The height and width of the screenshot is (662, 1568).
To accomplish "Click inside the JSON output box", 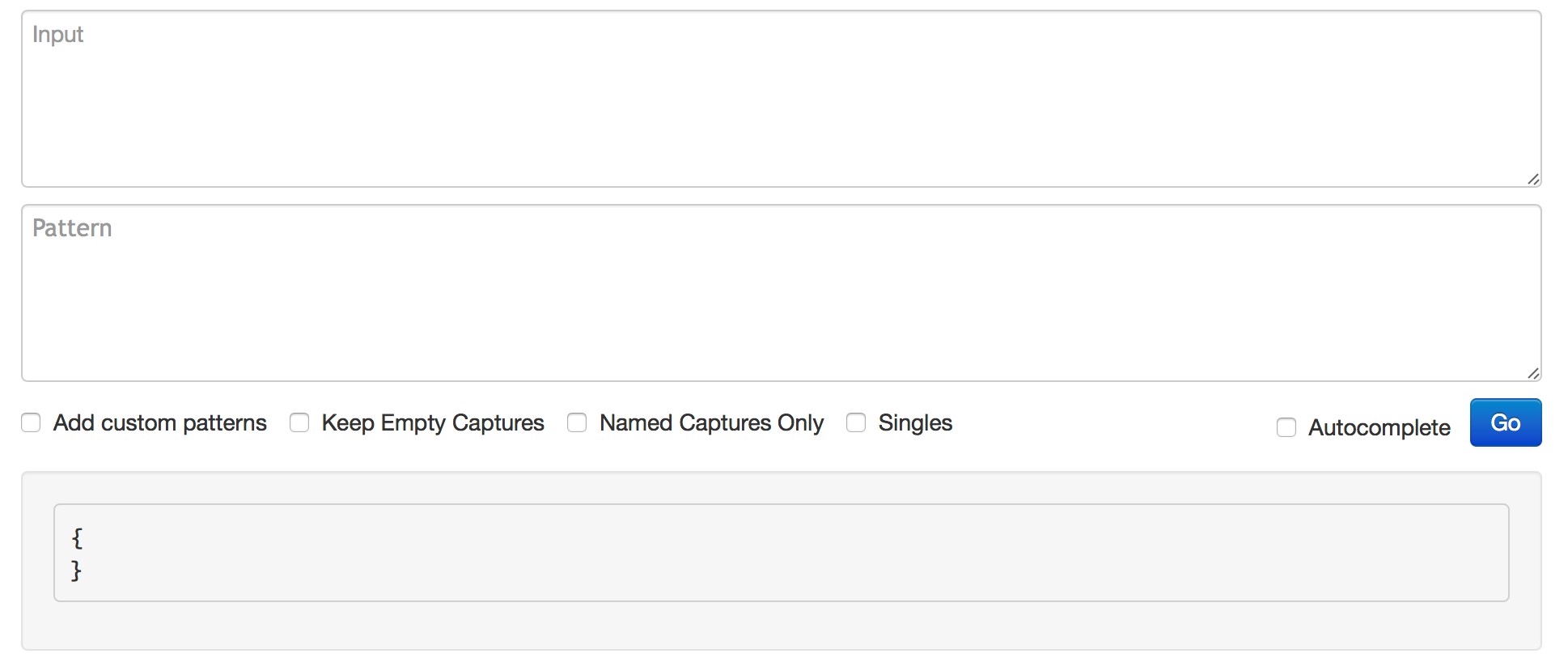I will (x=782, y=553).
